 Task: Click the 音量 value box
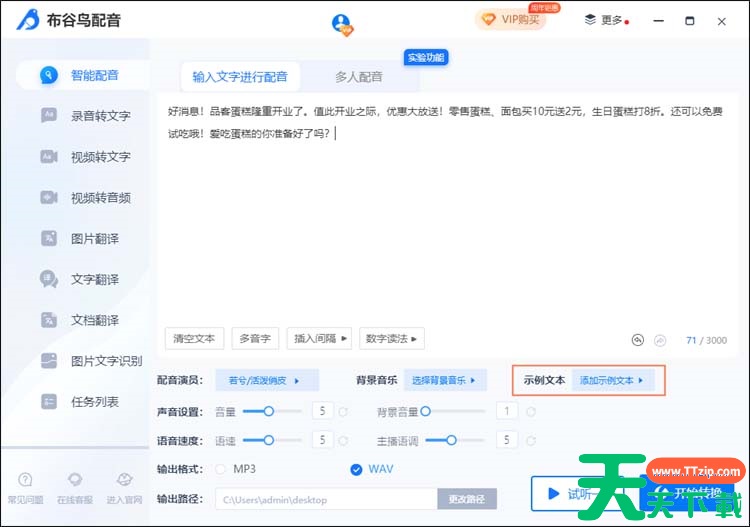[x=322, y=411]
